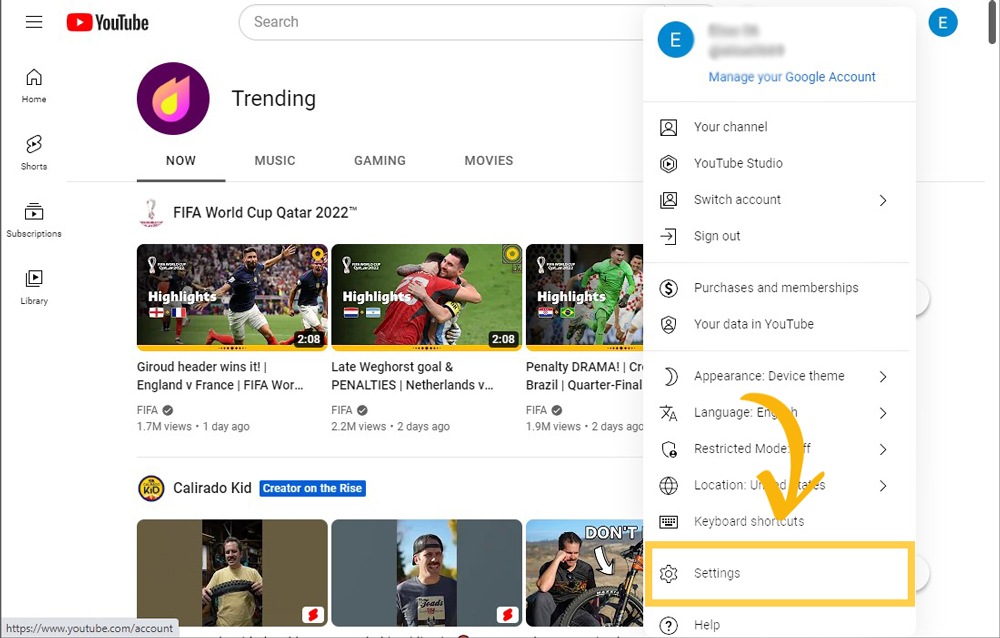
Task: Open YouTube Studio menu entry
Action: 779,163
